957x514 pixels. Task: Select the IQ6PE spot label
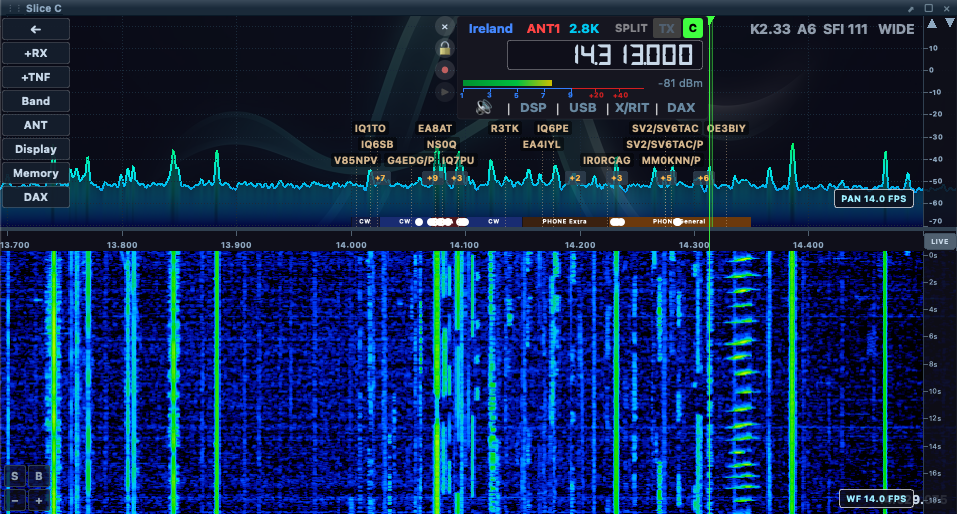point(552,129)
